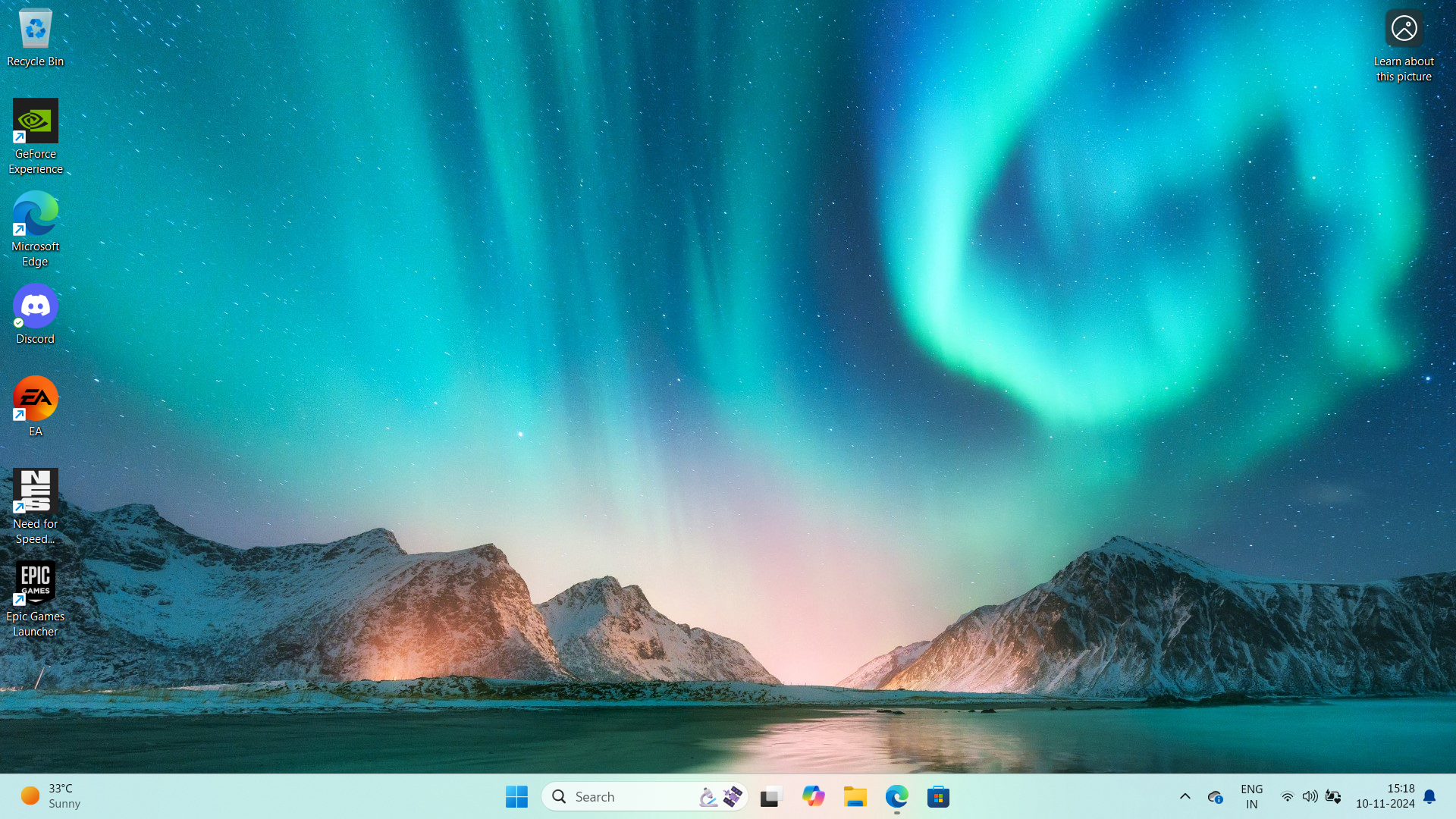Expand the hidden system tray icons

tap(1185, 796)
